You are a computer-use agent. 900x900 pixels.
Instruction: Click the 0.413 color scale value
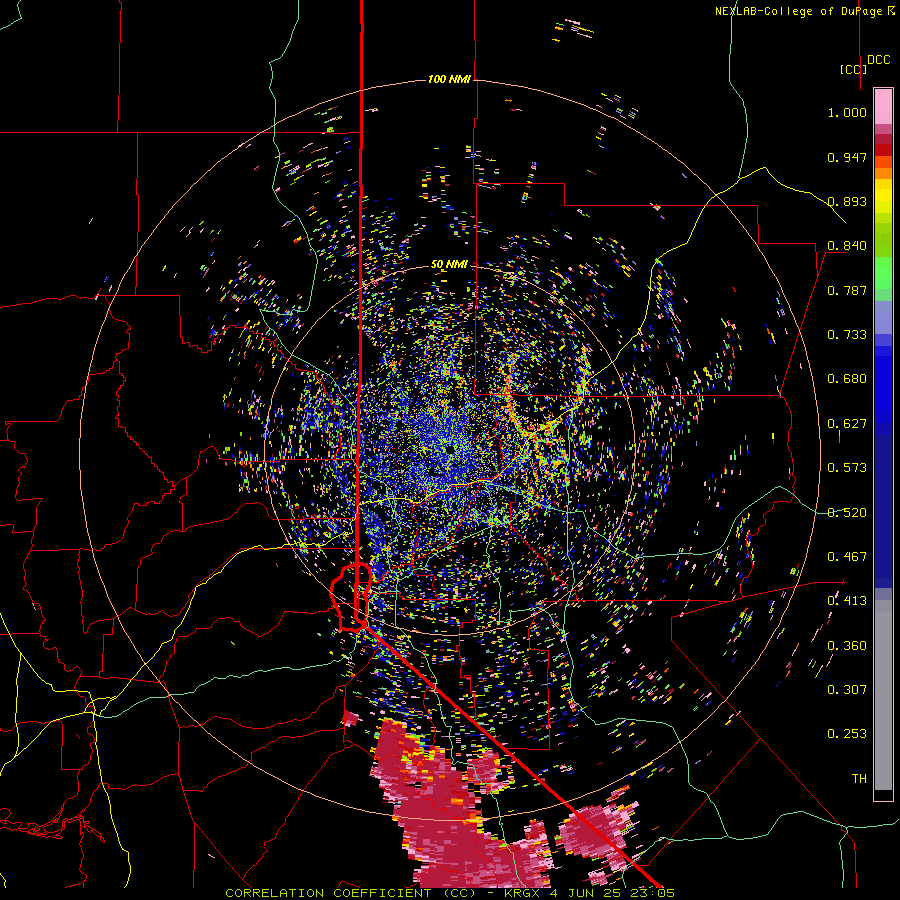click(847, 601)
